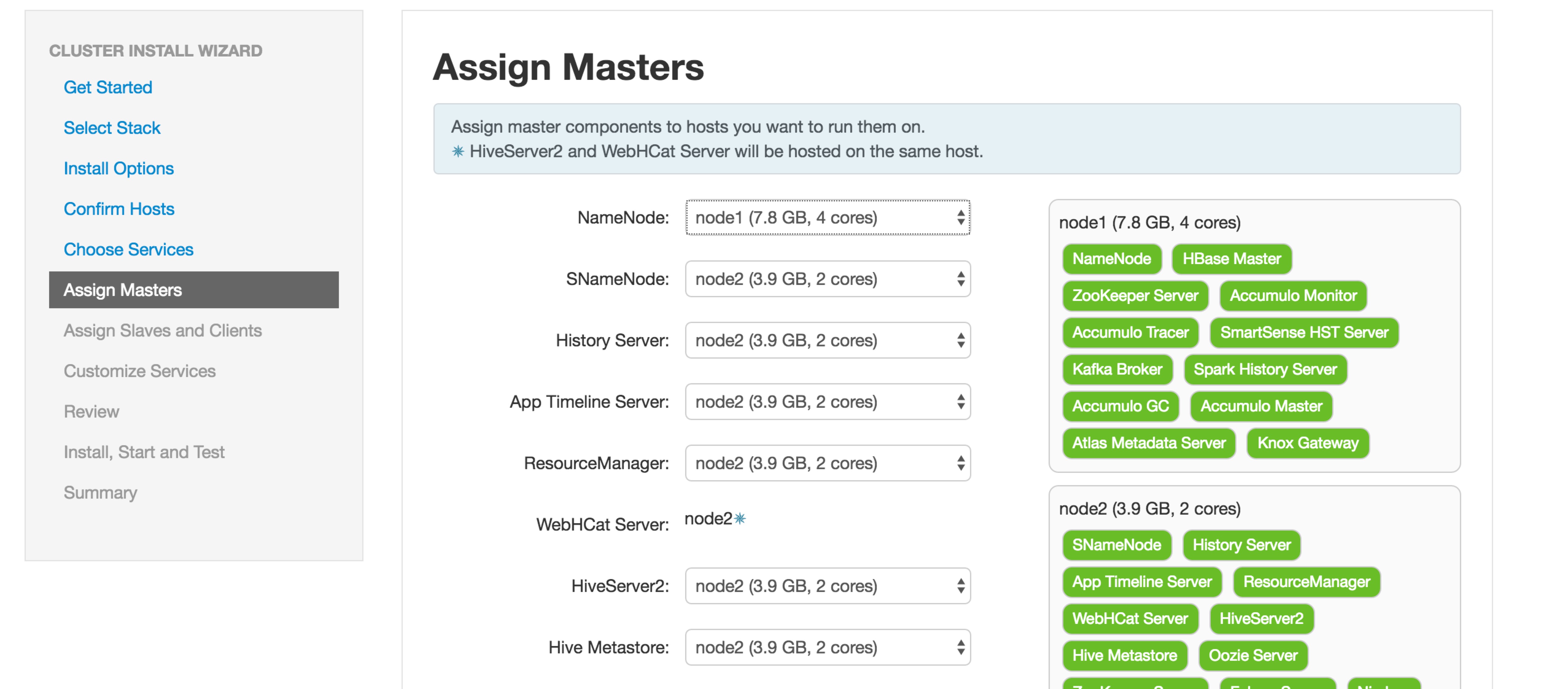Viewport: 1568px width, 689px height.
Task: Open the NameNode host dropdown
Action: (x=827, y=217)
